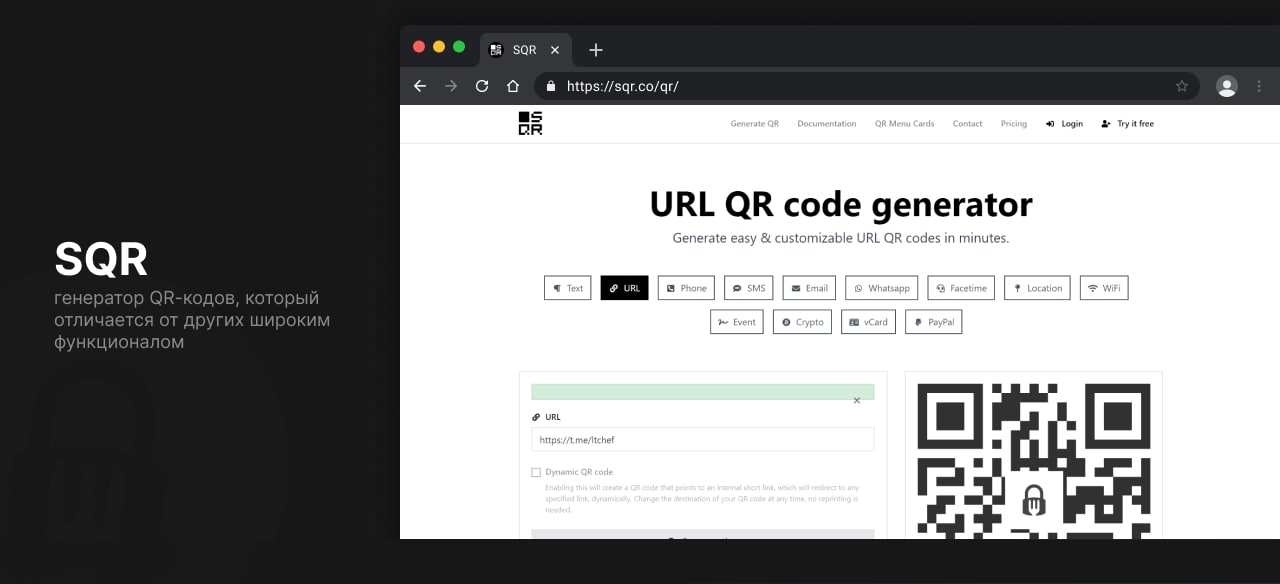Select the Location QR type

pos(1037,288)
